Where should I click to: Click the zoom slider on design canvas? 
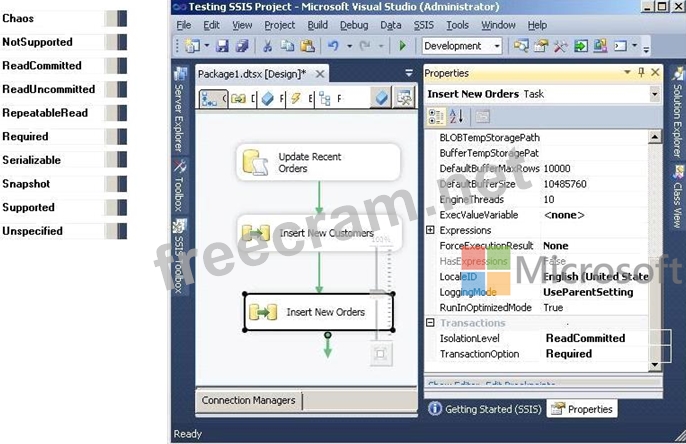[x=378, y=292]
